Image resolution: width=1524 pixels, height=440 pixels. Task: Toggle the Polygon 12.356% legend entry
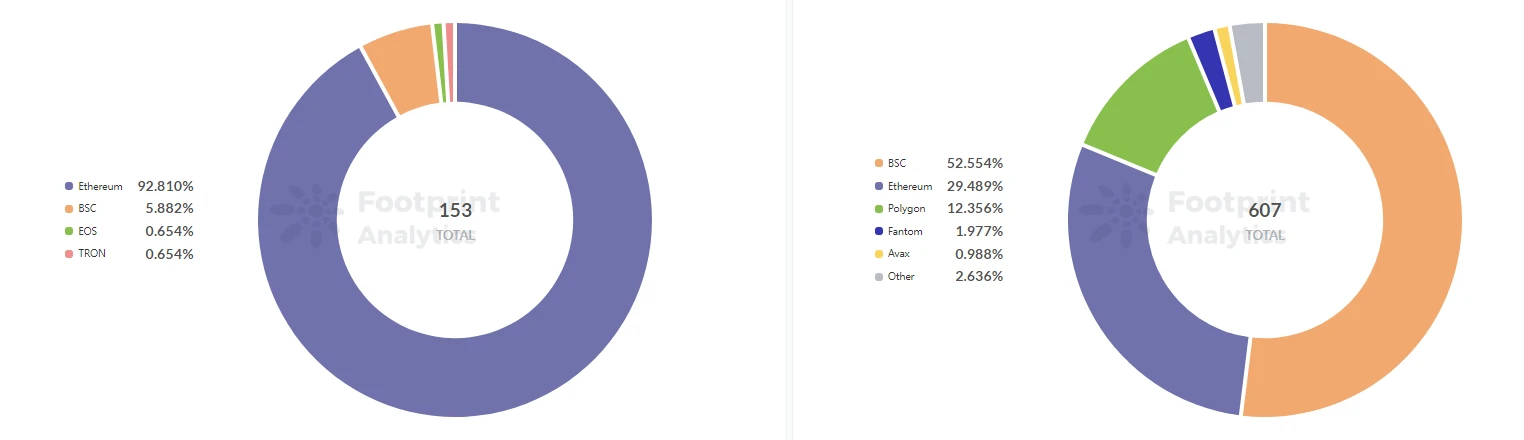938,208
